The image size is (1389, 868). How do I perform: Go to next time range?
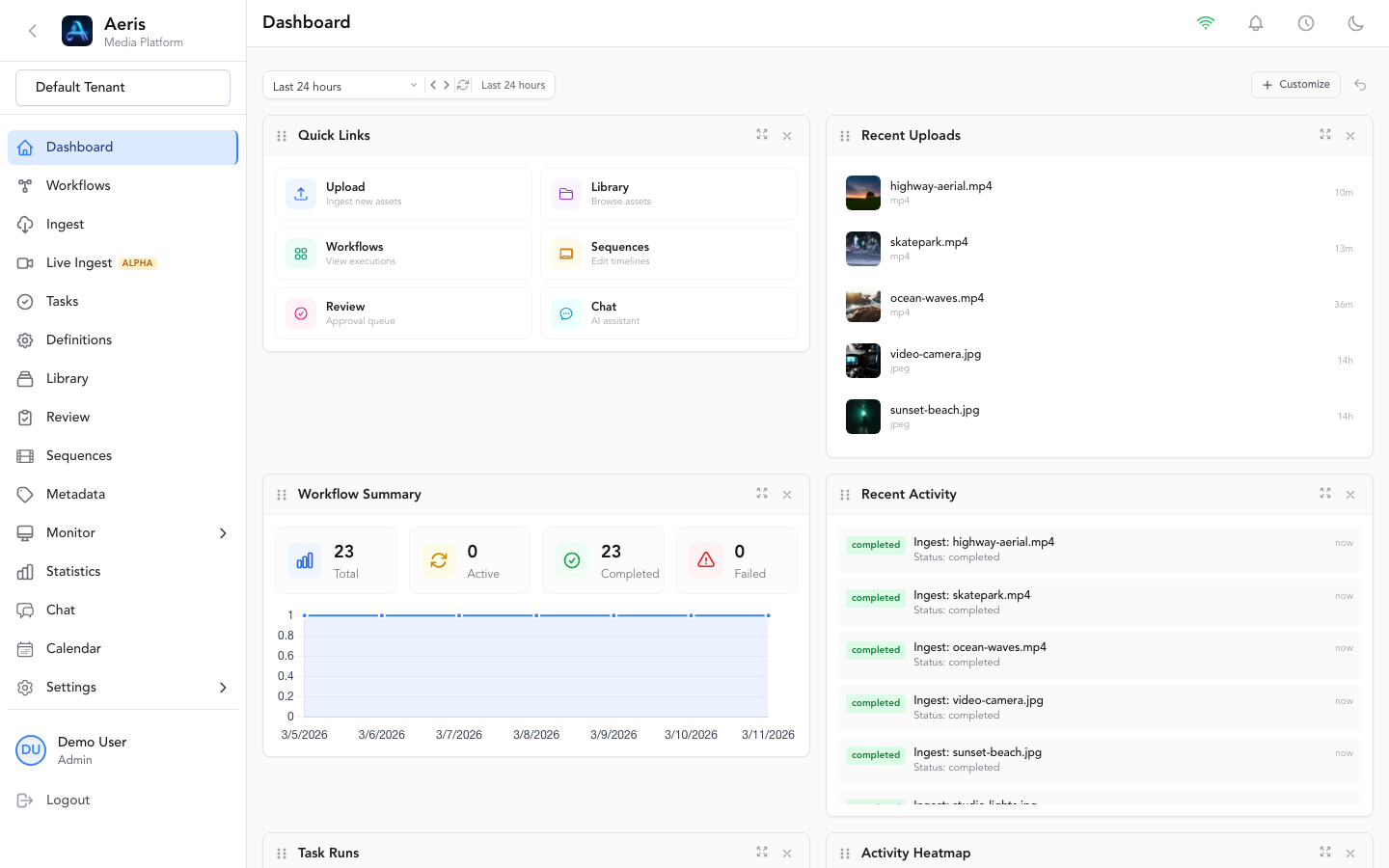click(x=446, y=85)
